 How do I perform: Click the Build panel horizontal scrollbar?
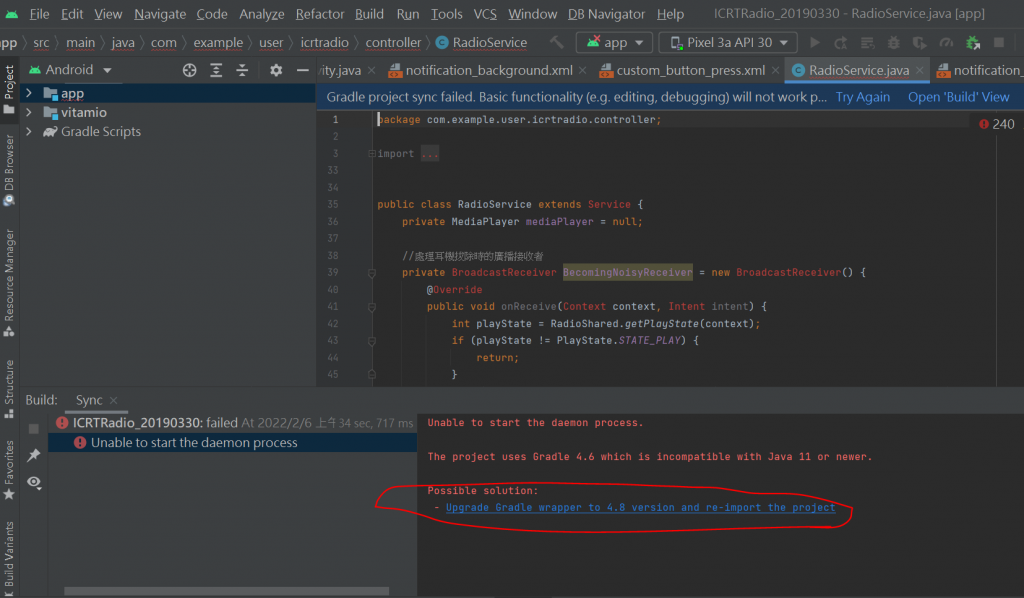coord(227,591)
